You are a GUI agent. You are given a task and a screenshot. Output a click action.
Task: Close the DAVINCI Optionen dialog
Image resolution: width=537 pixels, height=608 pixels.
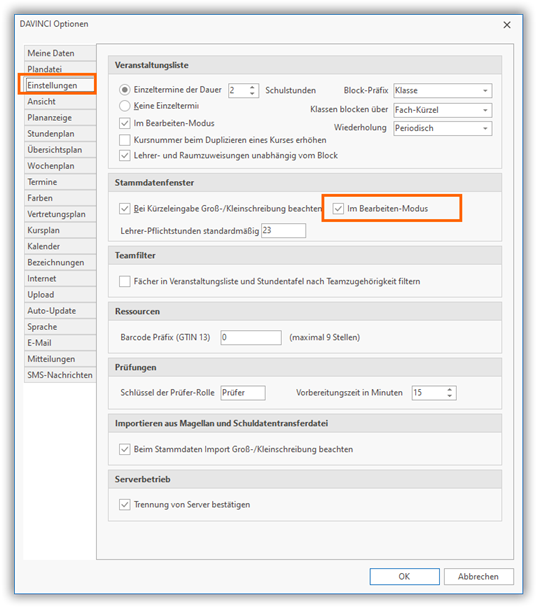click(507, 25)
